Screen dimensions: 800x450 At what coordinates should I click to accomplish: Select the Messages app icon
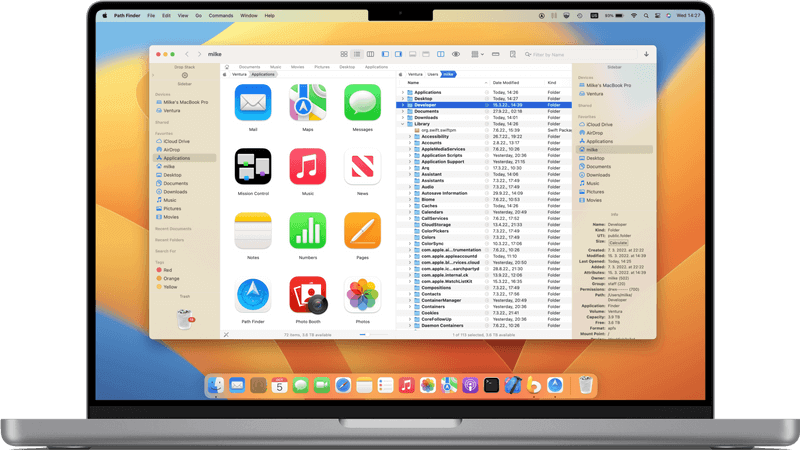point(362,103)
